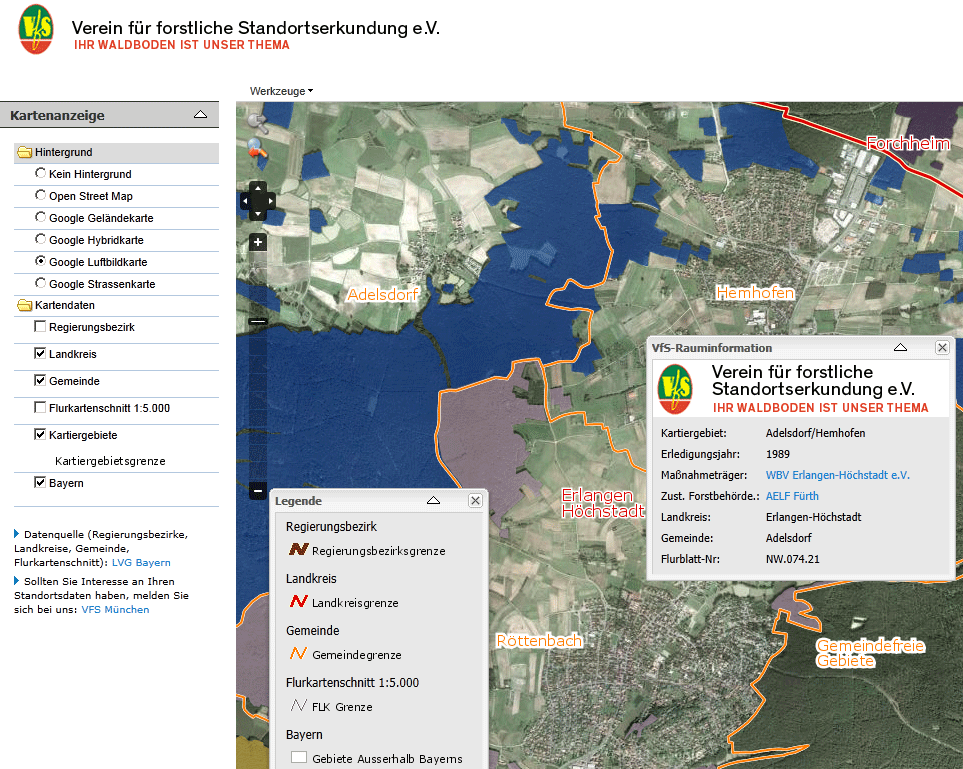Toggle the Gemeinde layer checkbox
Image resolution: width=963 pixels, height=769 pixels.
40,380
